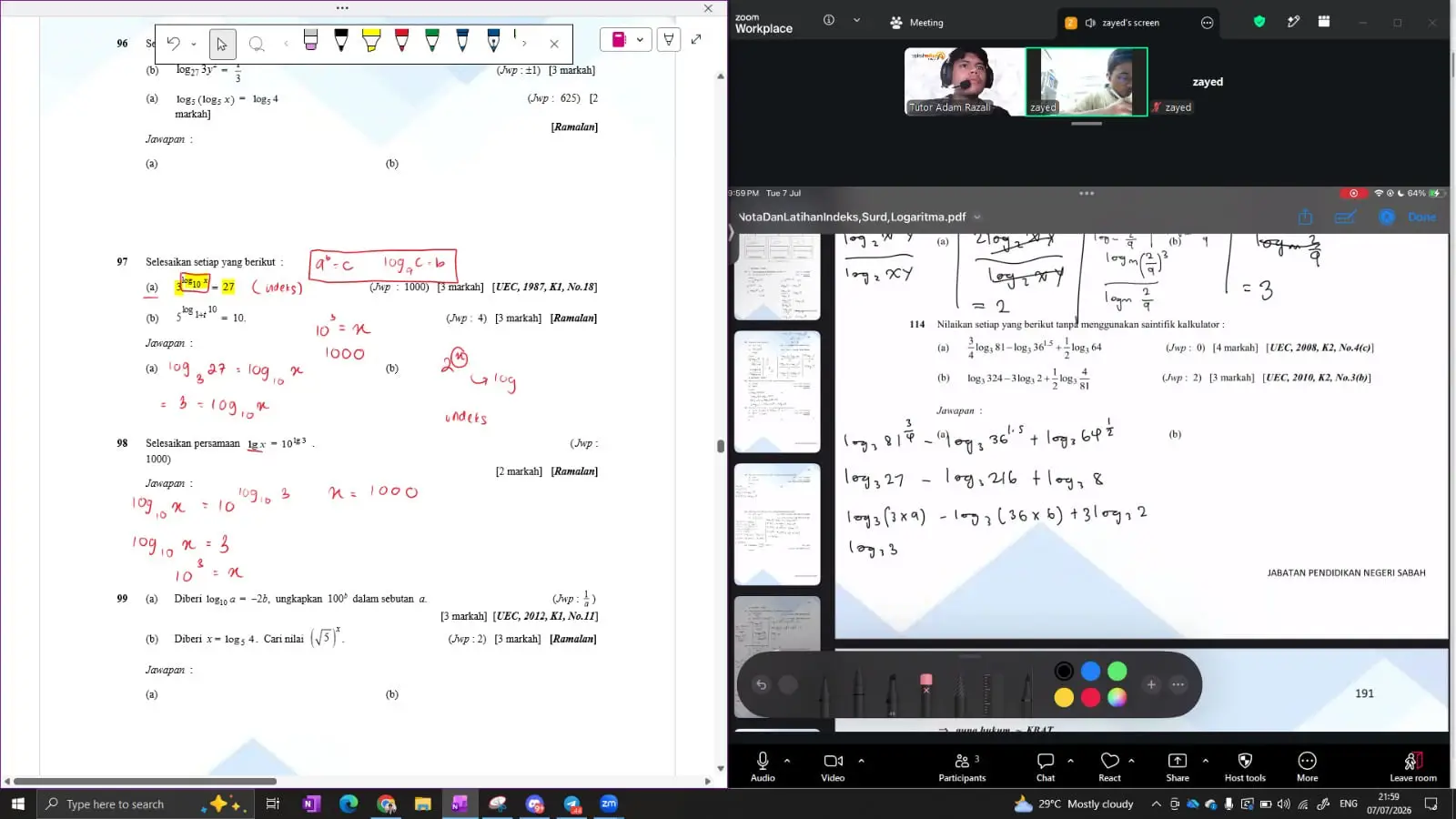Image resolution: width=1456 pixels, height=819 pixels.
Task: Expand share options caret
Action: (x=1206, y=761)
